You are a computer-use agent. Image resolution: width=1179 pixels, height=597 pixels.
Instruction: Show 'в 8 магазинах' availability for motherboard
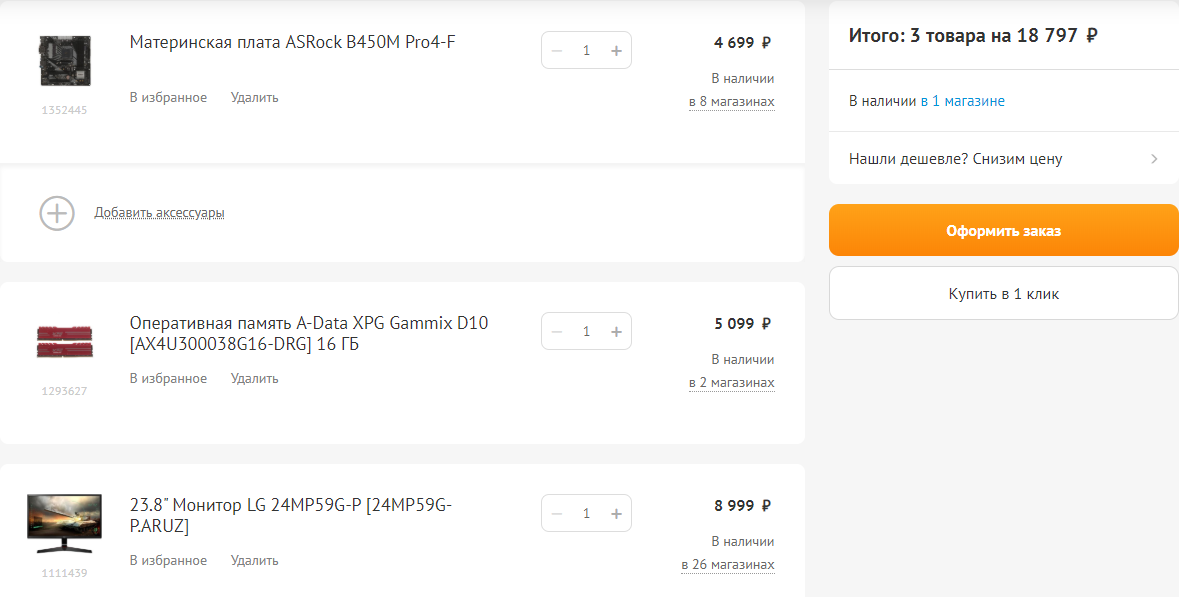click(x=731, y=102)
